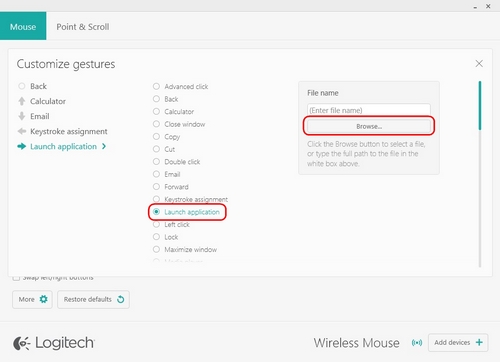Click the Restore defaults button
This screenshot has height=362, width=500.
(93, 299)
